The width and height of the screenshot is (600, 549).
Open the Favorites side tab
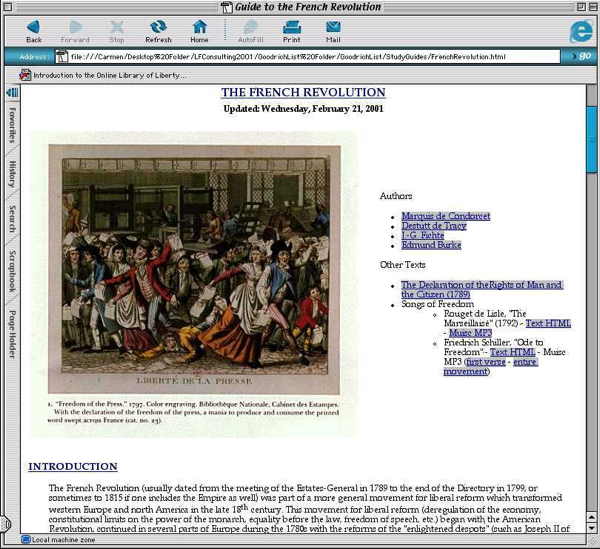tap(12, 125)
